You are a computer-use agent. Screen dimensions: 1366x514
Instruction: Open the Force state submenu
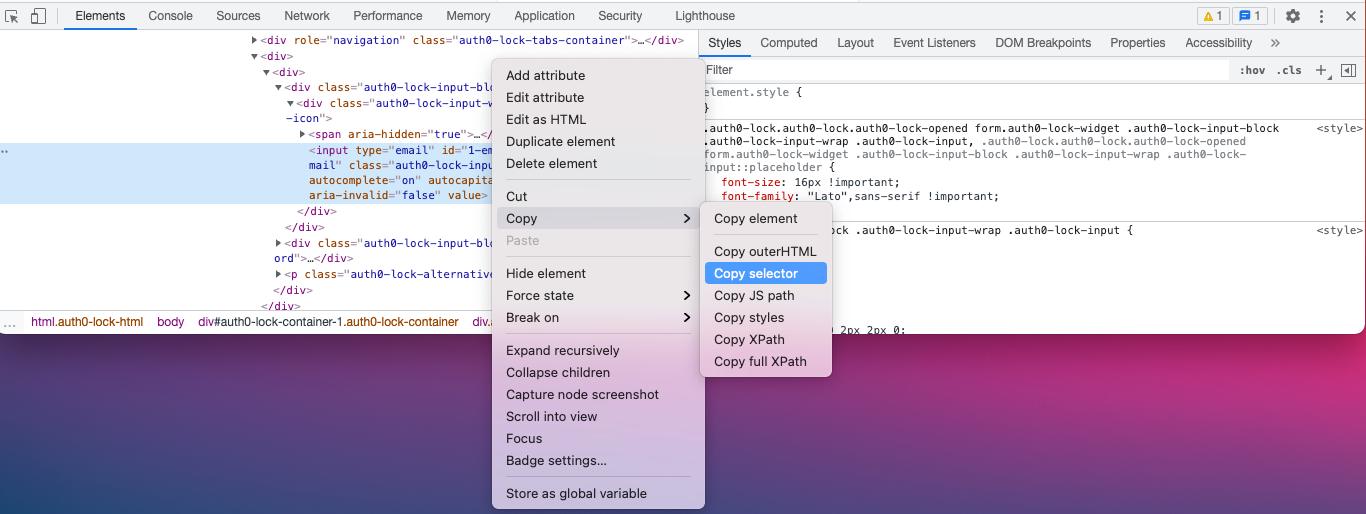click(598, 296)
